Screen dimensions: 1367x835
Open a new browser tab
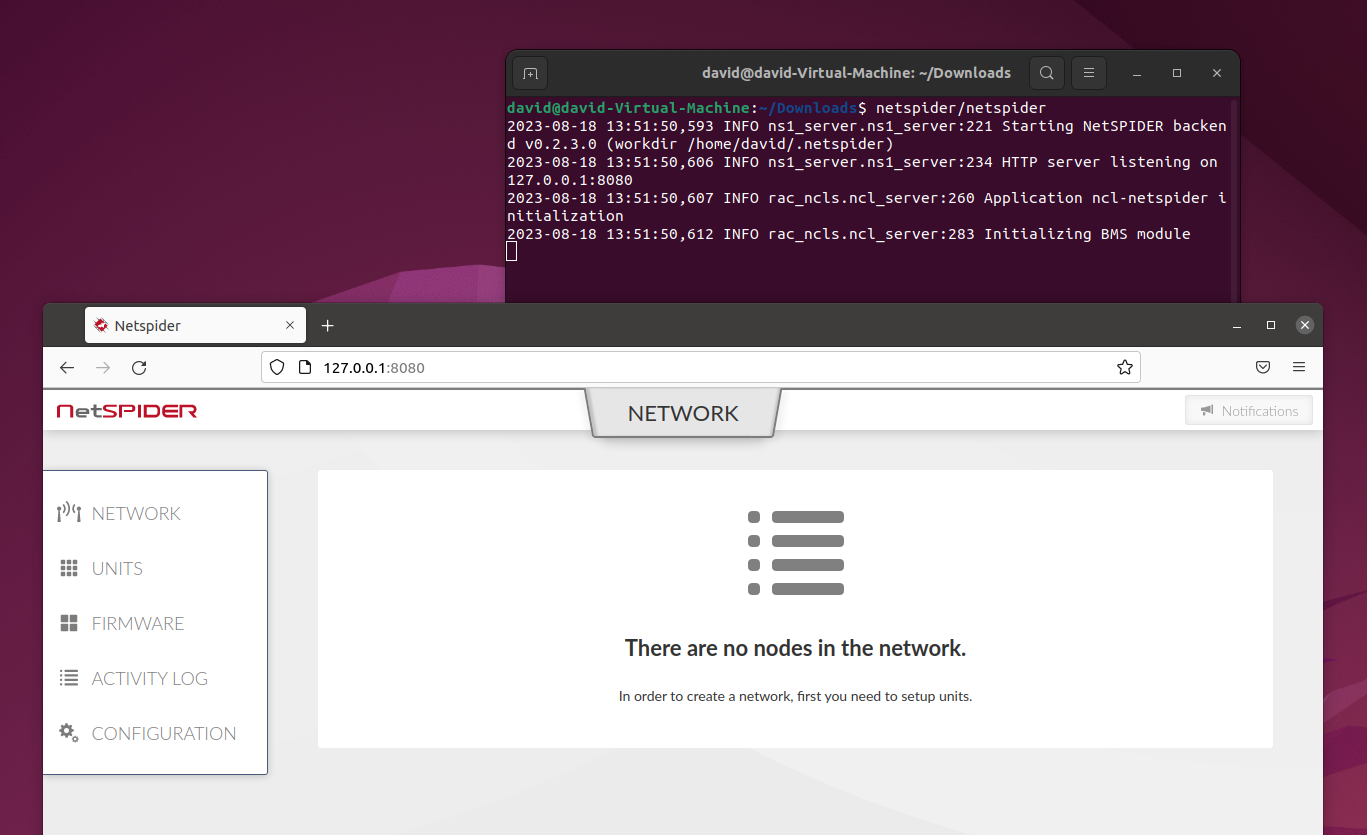[327, 325]
